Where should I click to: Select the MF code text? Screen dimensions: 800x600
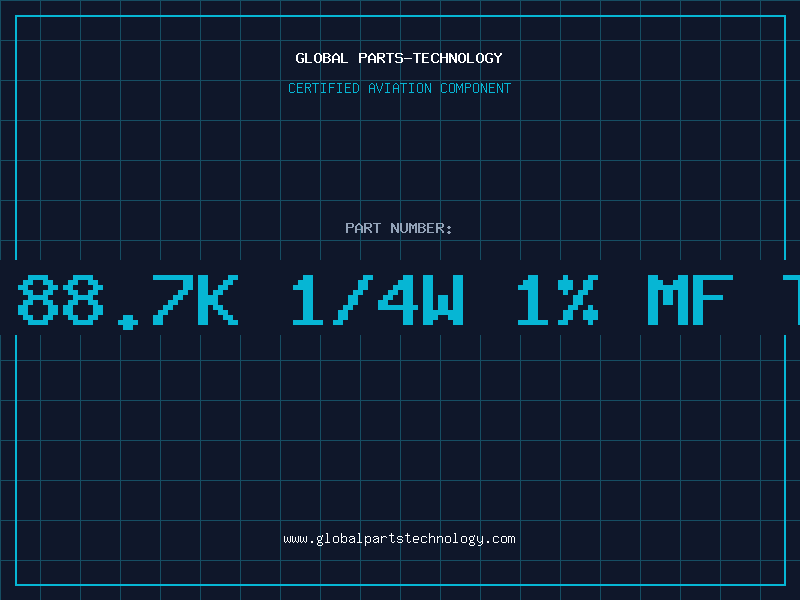690,301
